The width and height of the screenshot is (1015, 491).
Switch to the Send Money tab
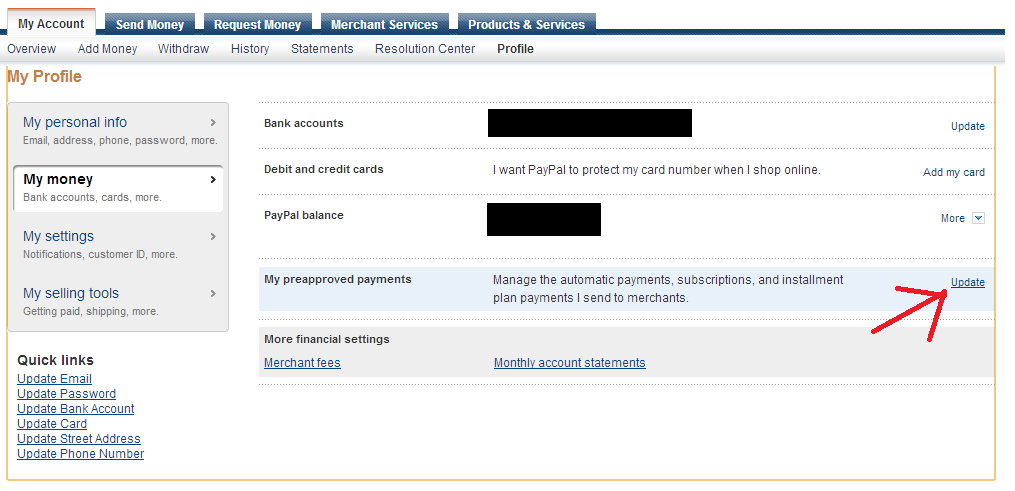click(150, 24)
